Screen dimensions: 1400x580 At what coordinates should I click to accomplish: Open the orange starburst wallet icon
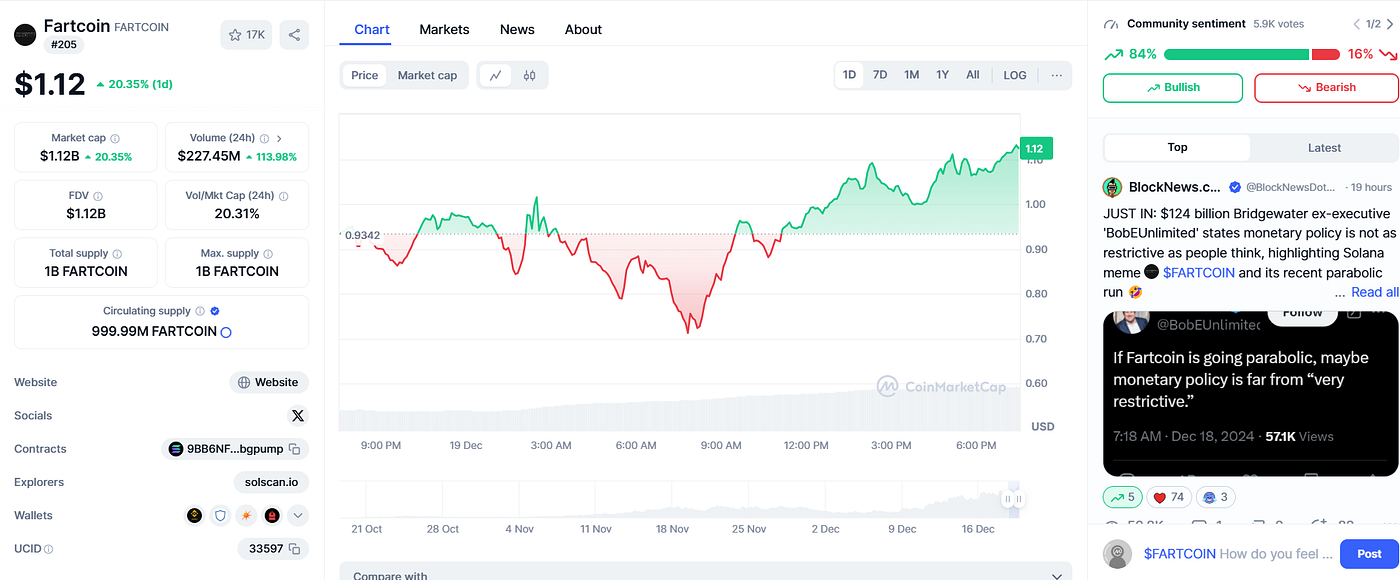coord(246,516)
